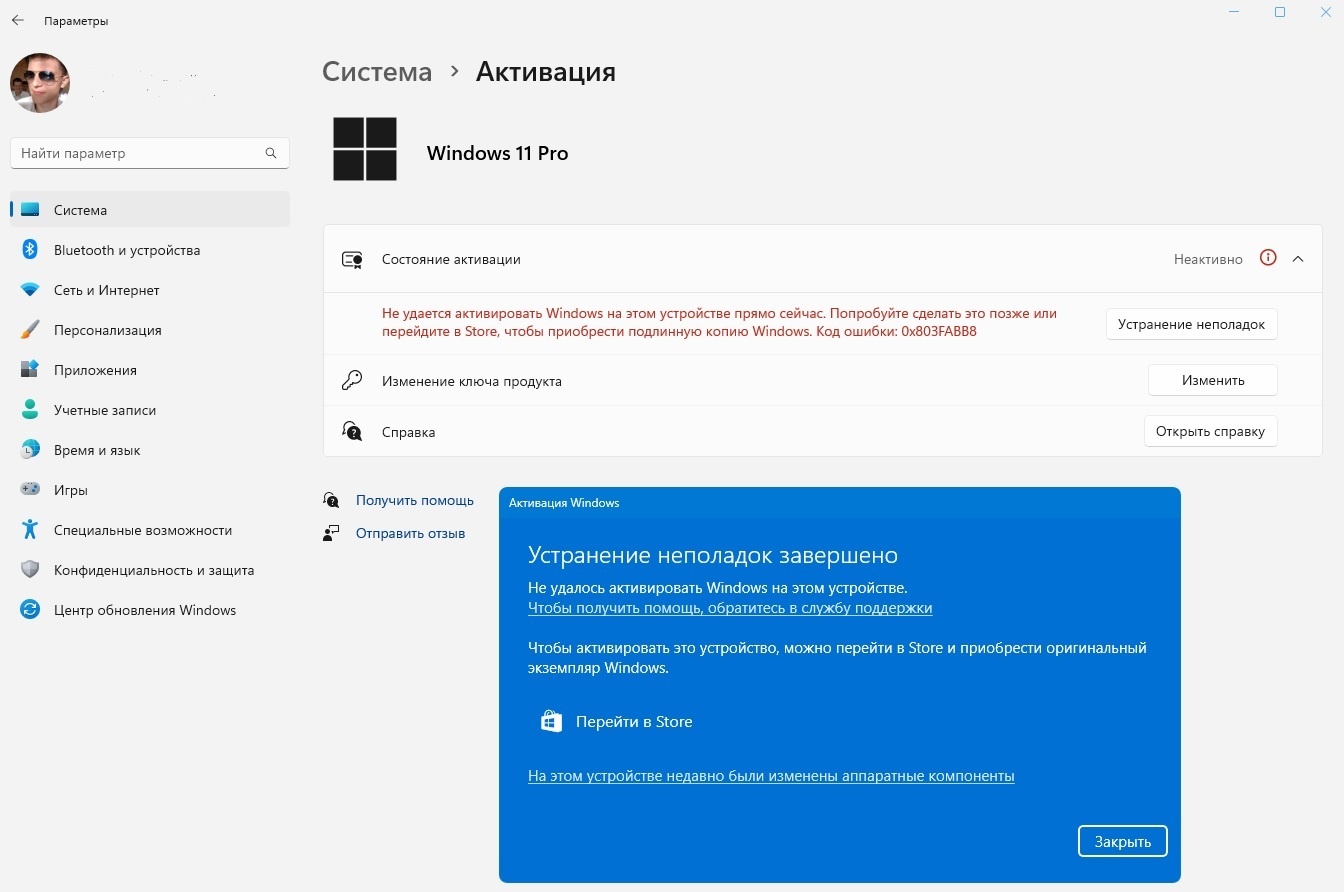The width and height of the screenshot is (1344, 892).
Task: Click 'Перейти в Store' in the dialog
Action: pyautogui.click(x=634, y=721)
